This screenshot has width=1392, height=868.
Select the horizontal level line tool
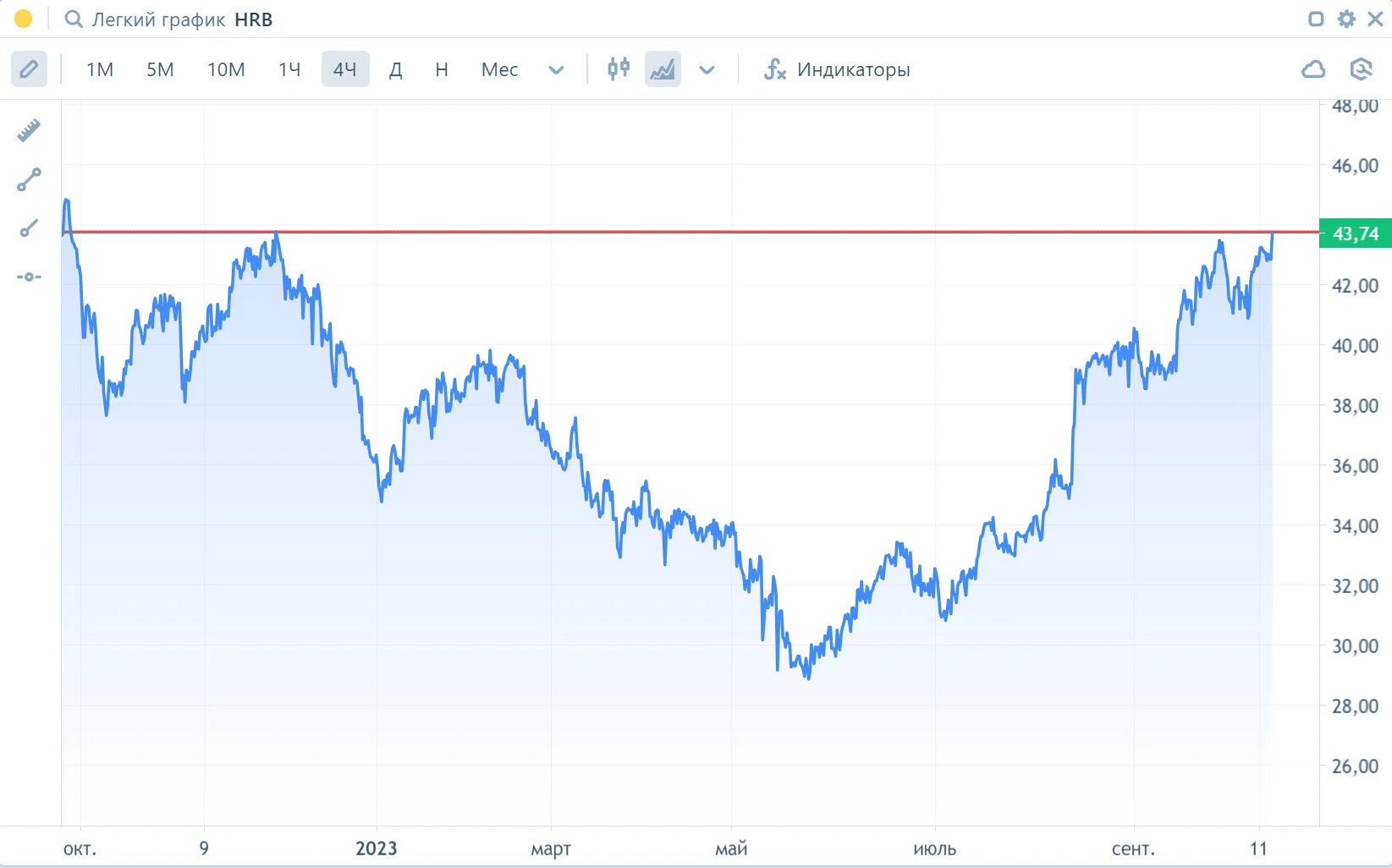click(29, 277)
